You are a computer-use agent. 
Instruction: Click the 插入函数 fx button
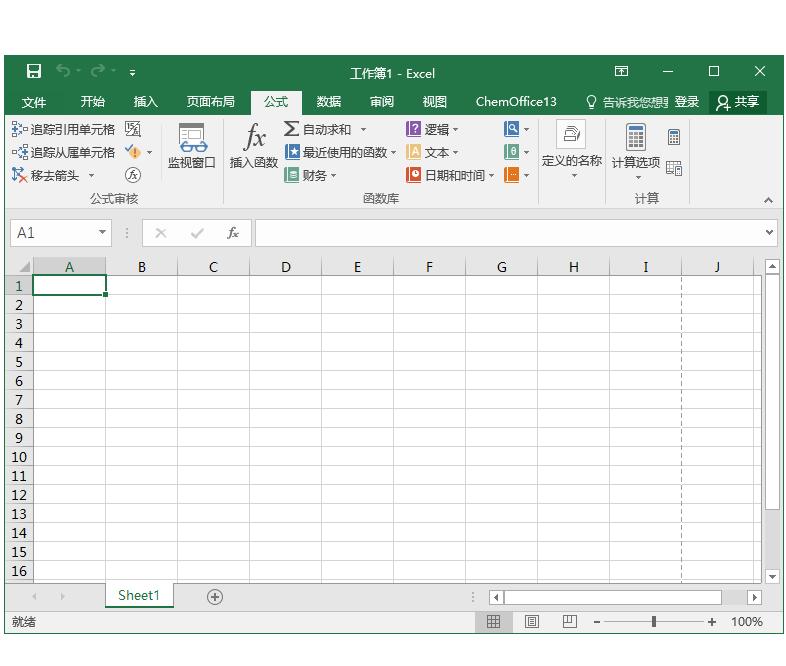254,146
